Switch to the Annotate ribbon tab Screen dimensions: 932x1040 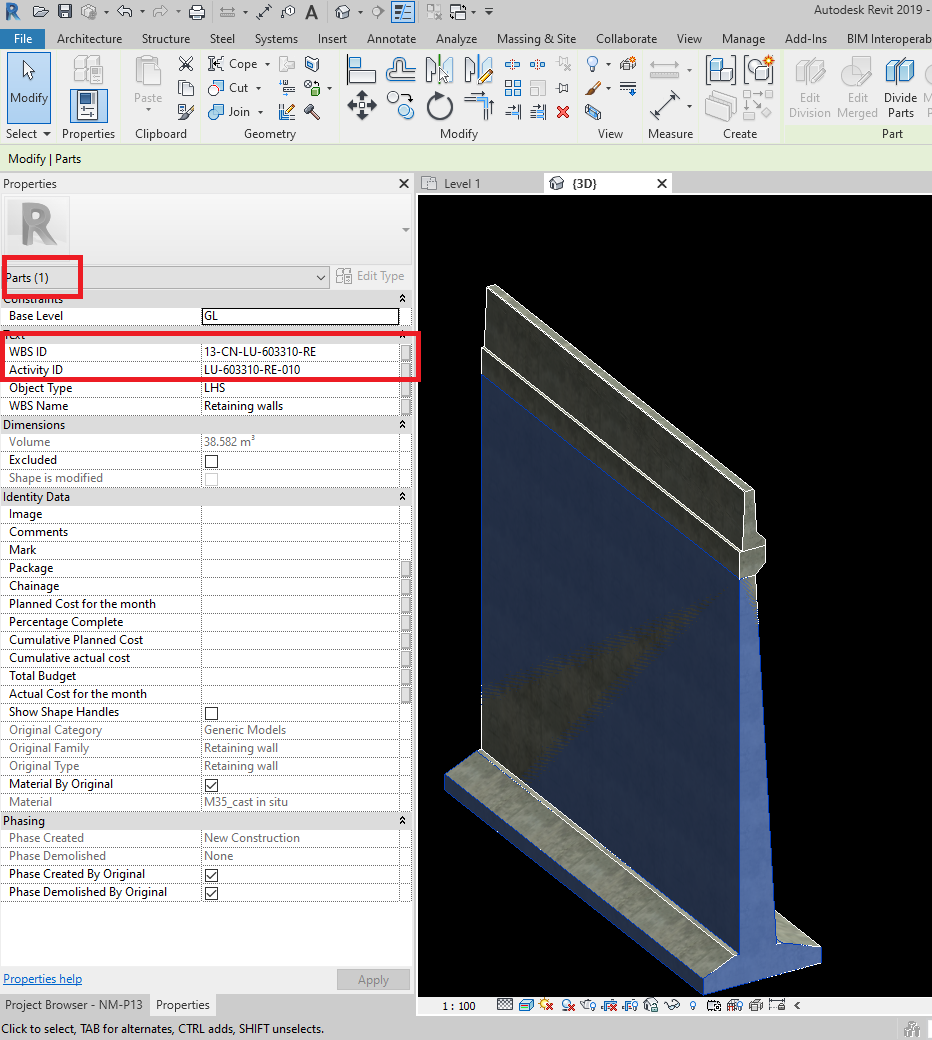pyautogui.click(x=391, y=39)
